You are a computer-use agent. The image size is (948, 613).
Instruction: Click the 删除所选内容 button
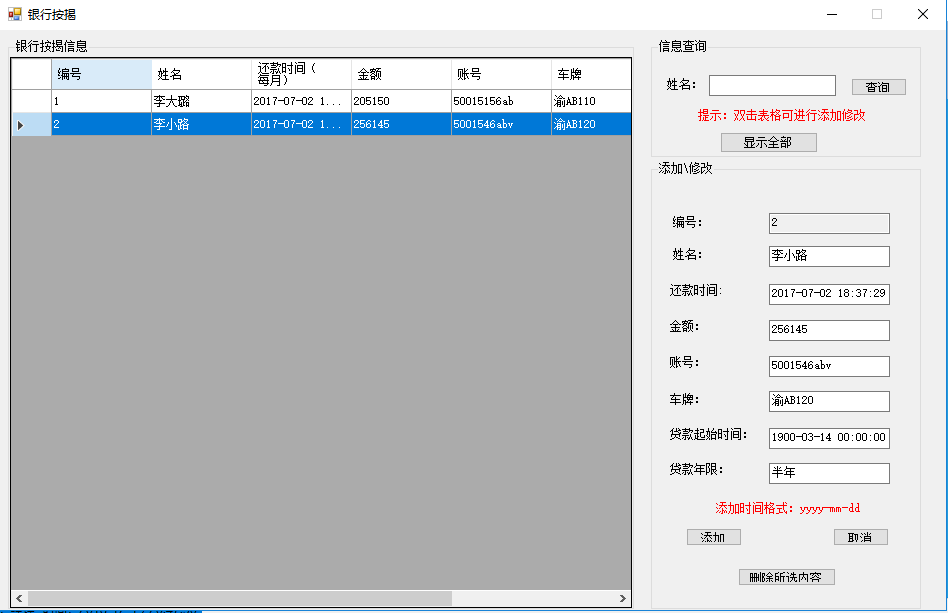coord(787,577)
